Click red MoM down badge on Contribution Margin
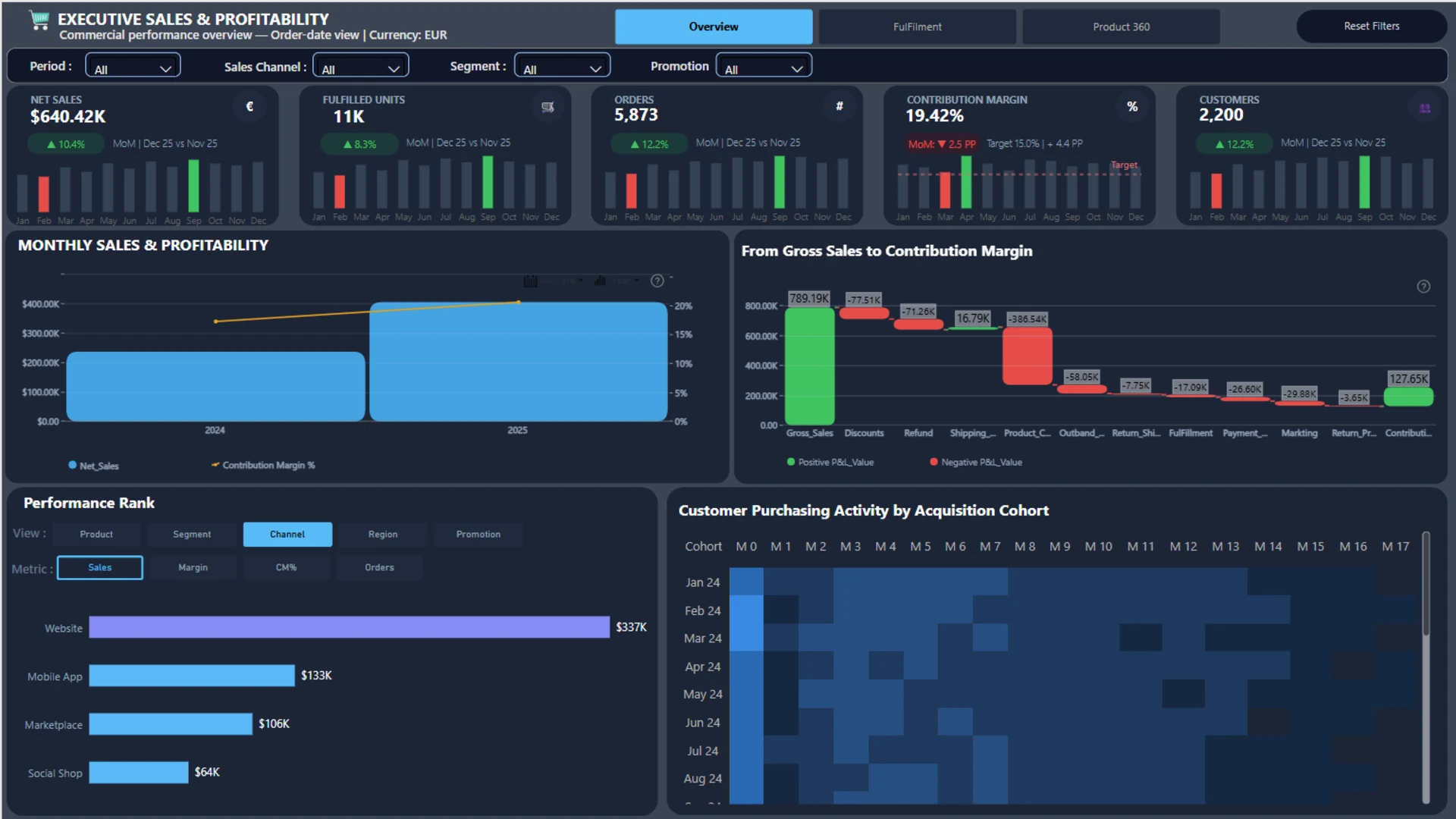 942,144
